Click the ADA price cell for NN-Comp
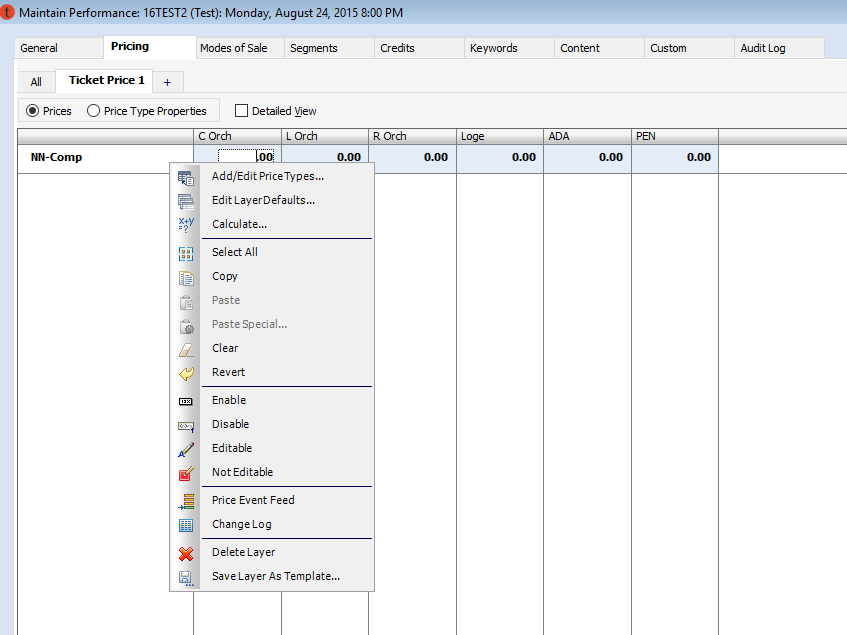Screen dimensions: 847x635 click(588, 159)
